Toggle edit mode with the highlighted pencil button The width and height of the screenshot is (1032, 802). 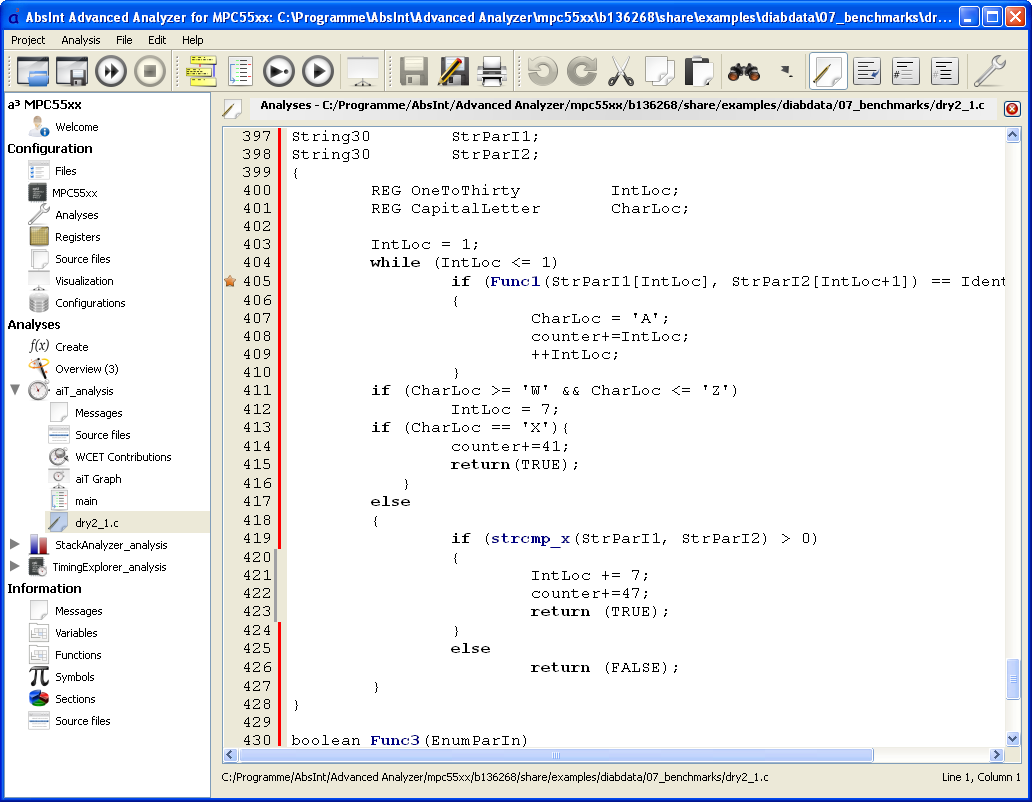point(828,71)
